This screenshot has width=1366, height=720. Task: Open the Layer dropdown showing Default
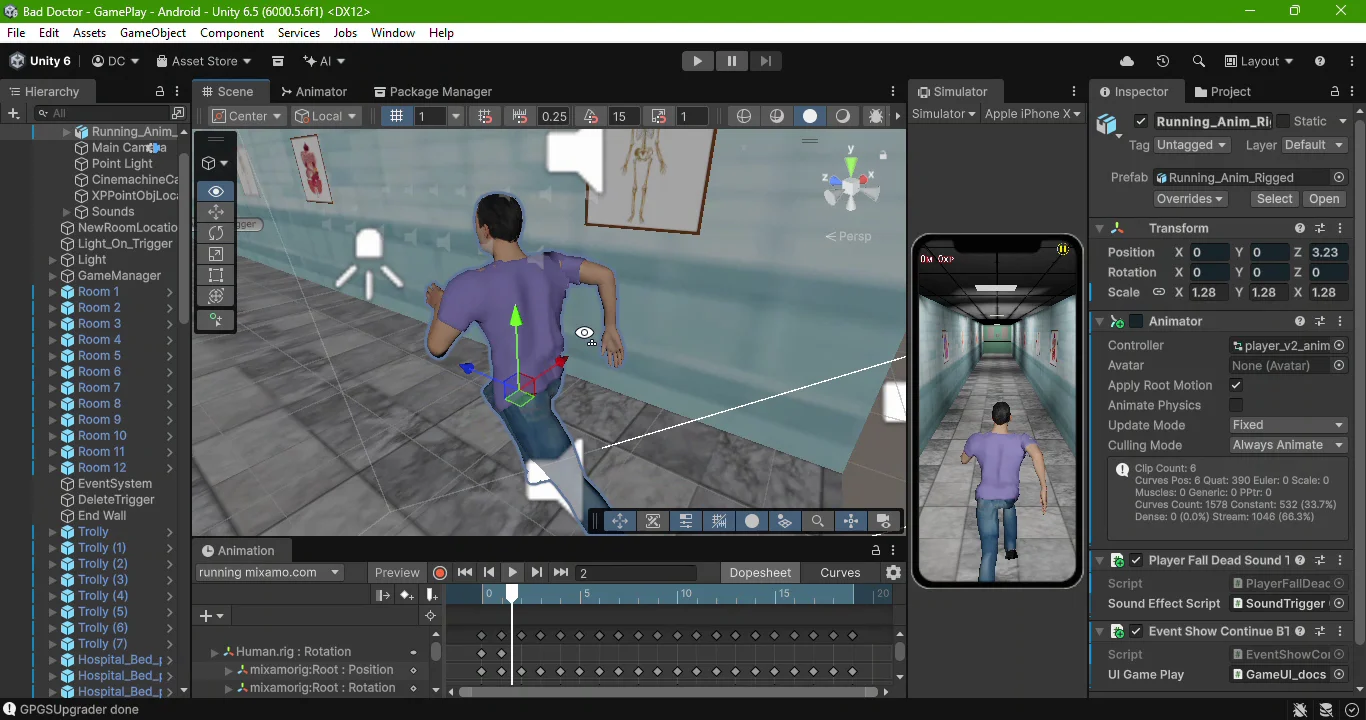coord(1315,145)
